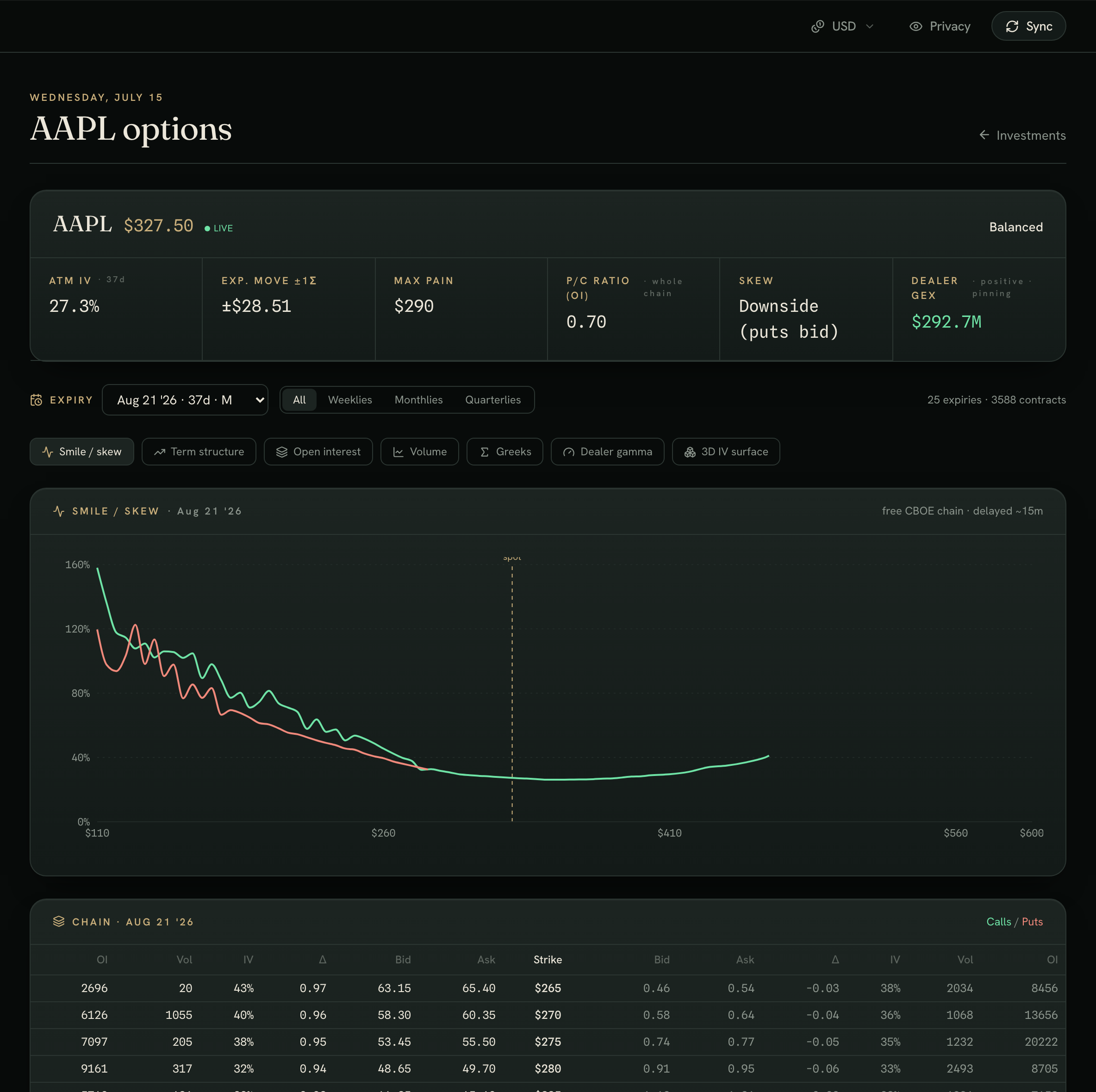Switch to the 3D IV surface tab
1096x1092 pixels.
[x=726, y=452]
